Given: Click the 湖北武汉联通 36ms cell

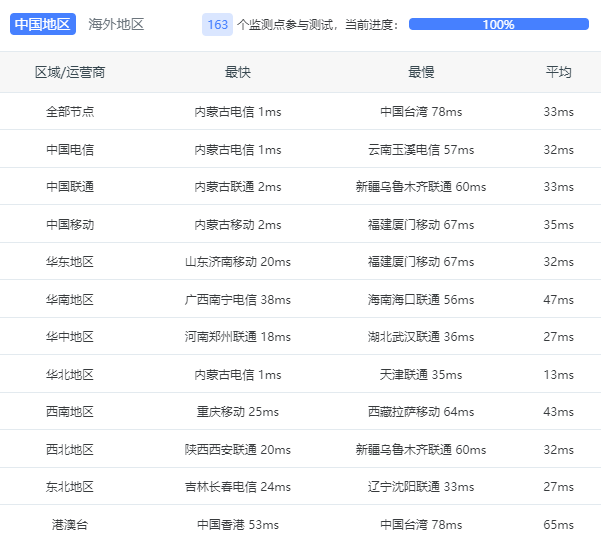Looking at the screenshot, I should 421,337.
